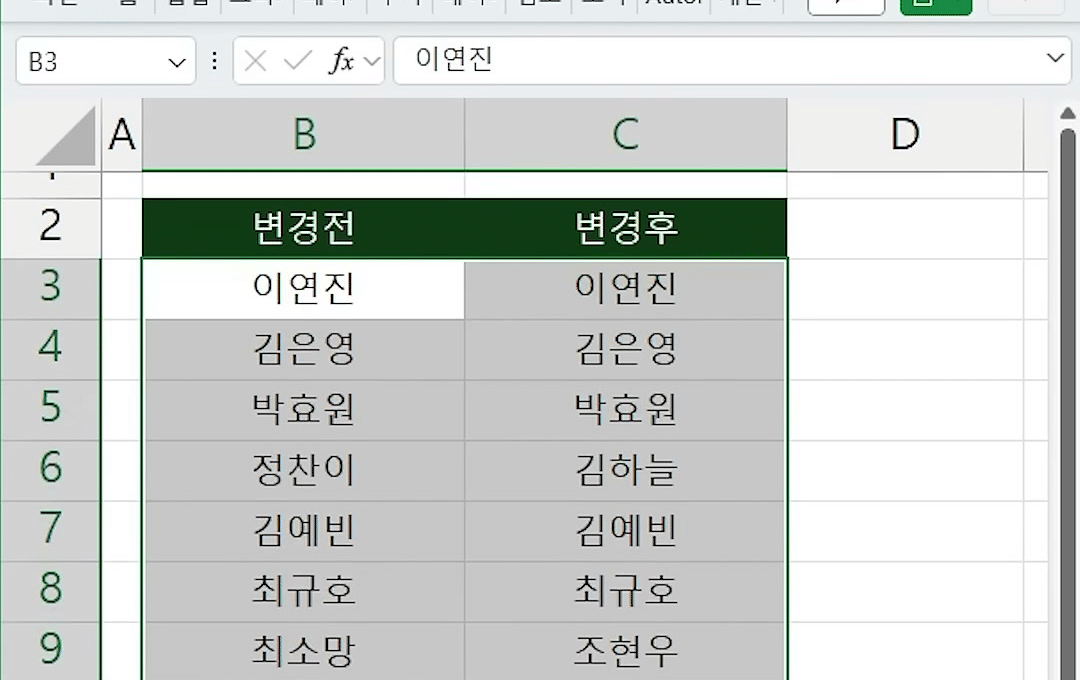Select column C header
Viewport: 1080px width, 680px height.
point(625,134)
